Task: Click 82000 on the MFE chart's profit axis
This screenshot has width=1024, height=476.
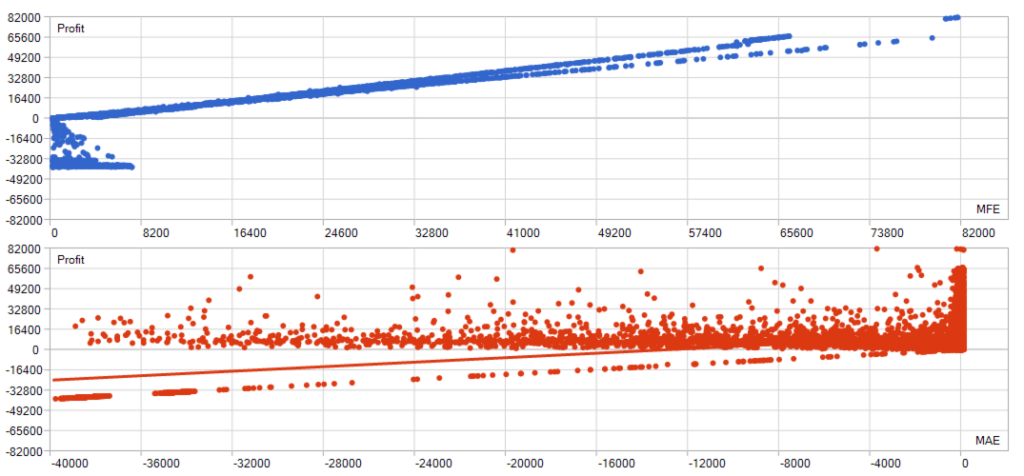Action: 25,17
